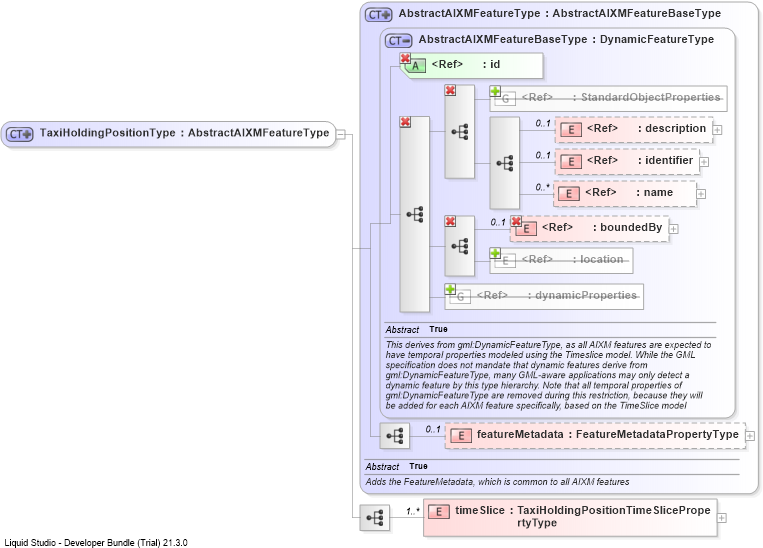Viewport: 763px width, 548px height.
Task: Click the E icon of the identifier element
Action: (x=571, y=162)
